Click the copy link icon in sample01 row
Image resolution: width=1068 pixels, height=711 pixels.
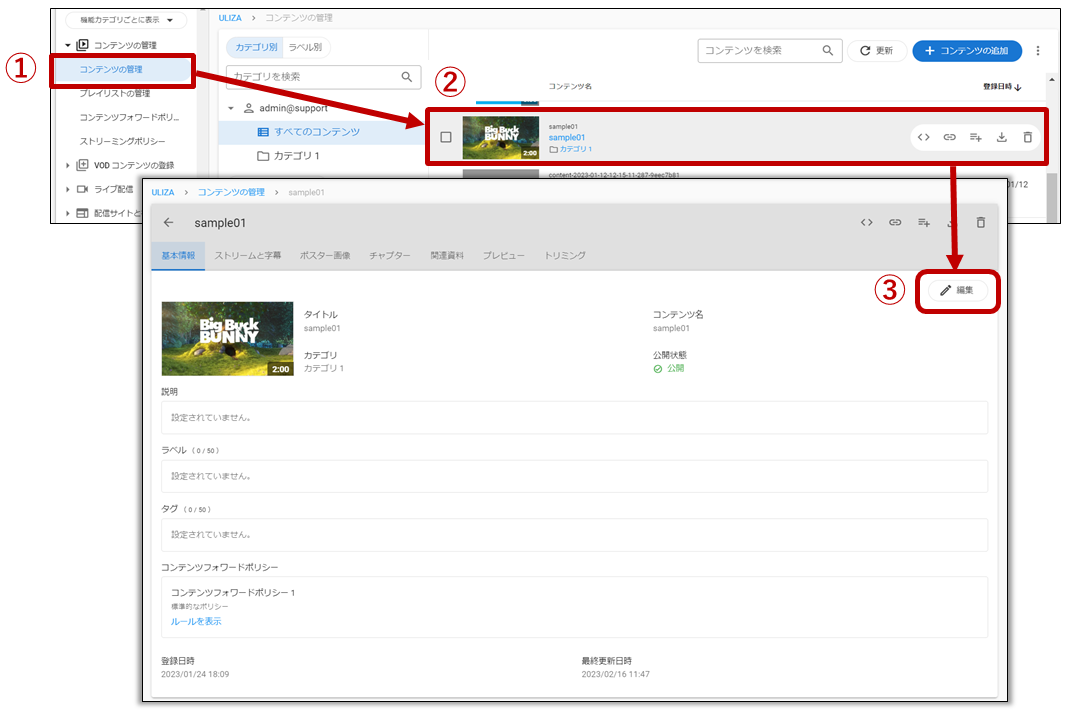(x=950, y=137)
